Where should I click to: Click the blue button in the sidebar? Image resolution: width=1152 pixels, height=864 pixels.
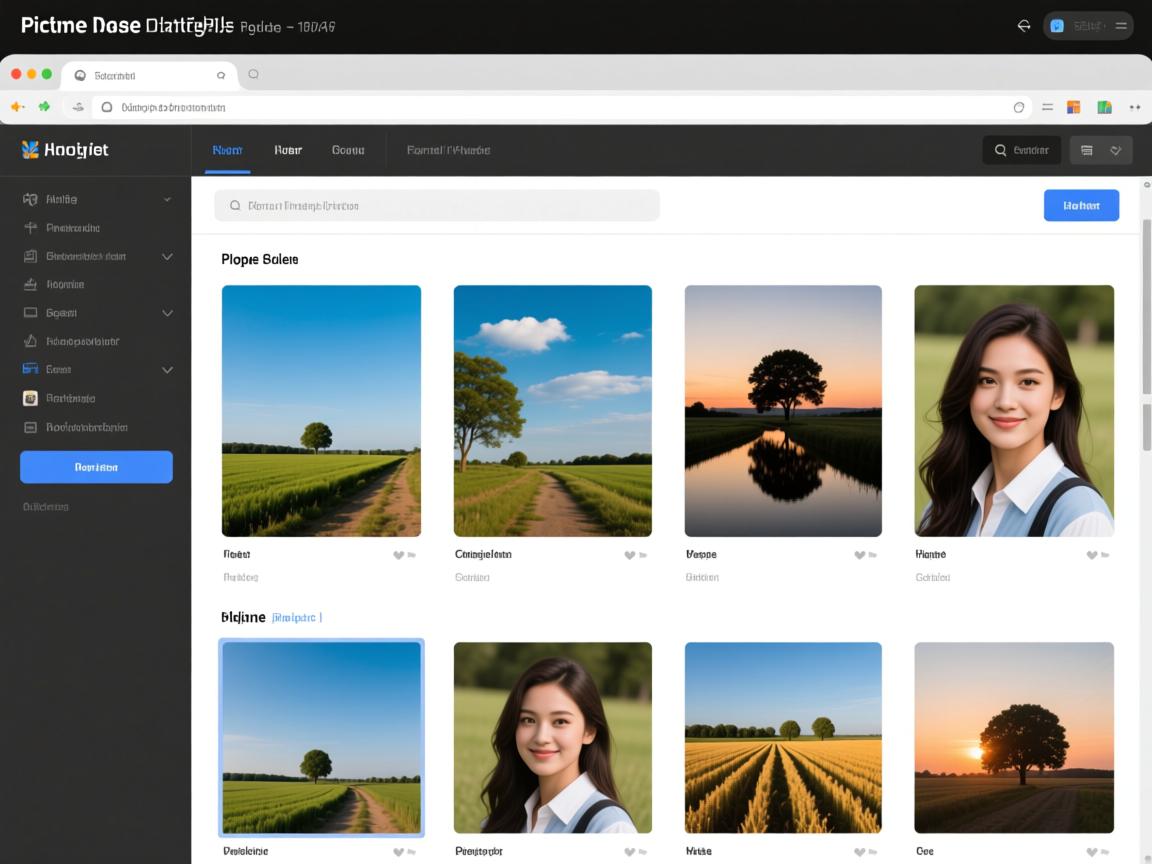coord(96,467)
